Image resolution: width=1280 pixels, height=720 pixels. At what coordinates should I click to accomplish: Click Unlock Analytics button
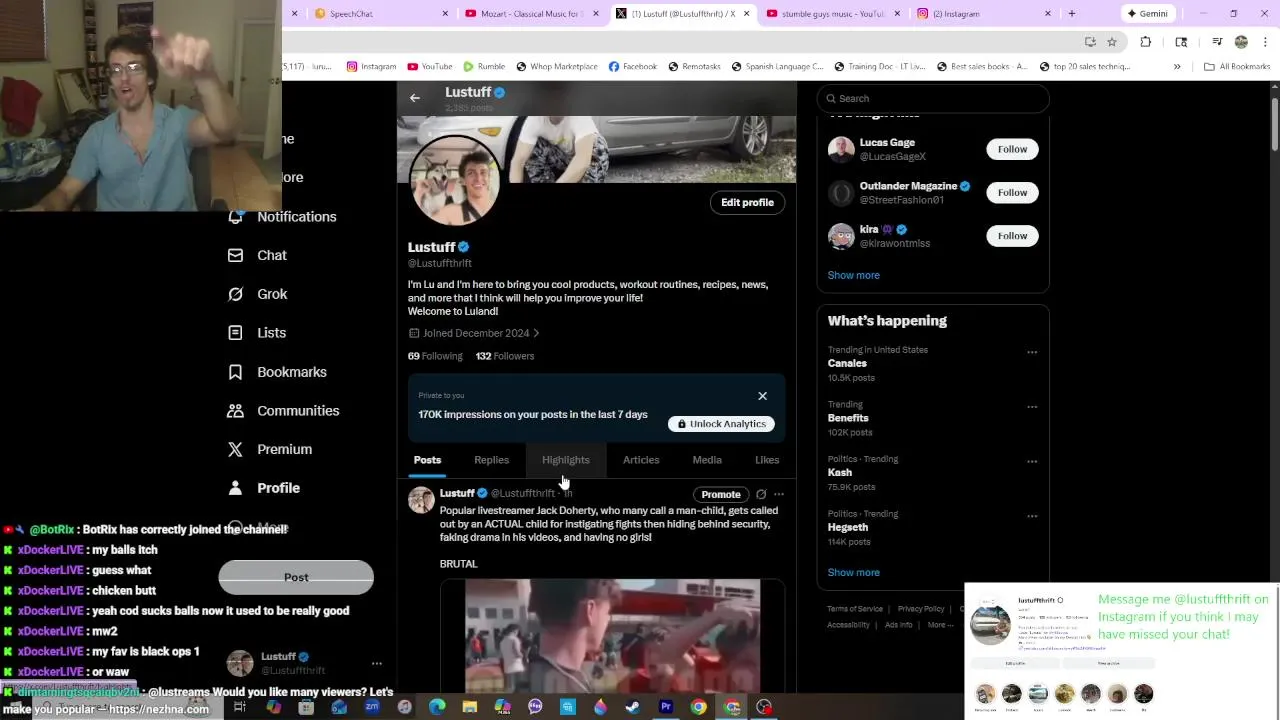721,424
